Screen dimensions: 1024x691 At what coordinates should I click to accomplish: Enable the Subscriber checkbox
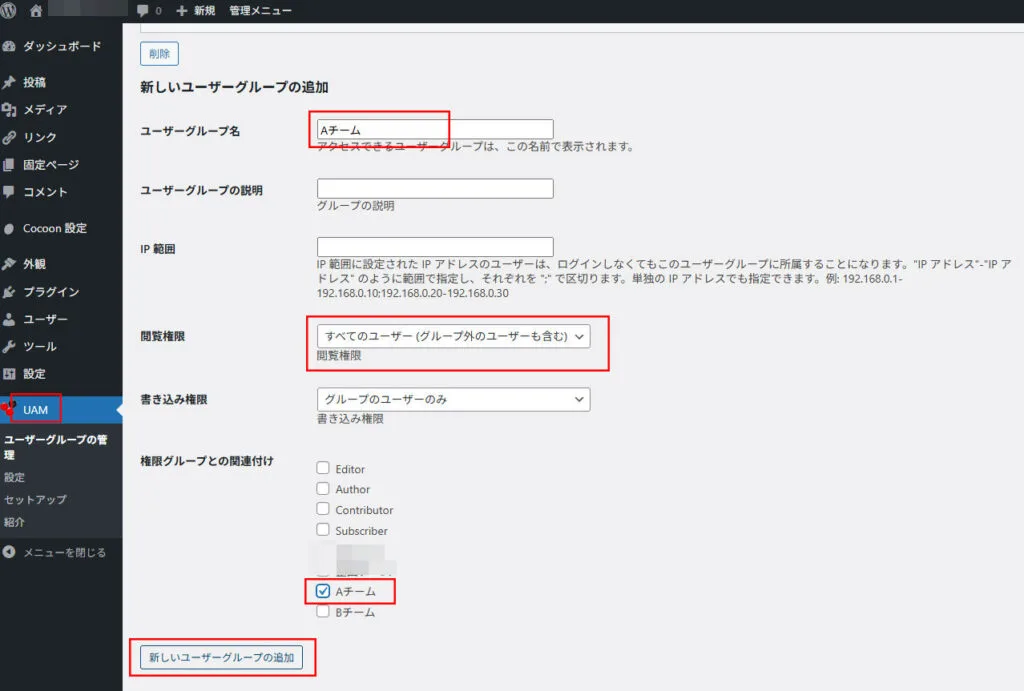[x=323, y=530]
